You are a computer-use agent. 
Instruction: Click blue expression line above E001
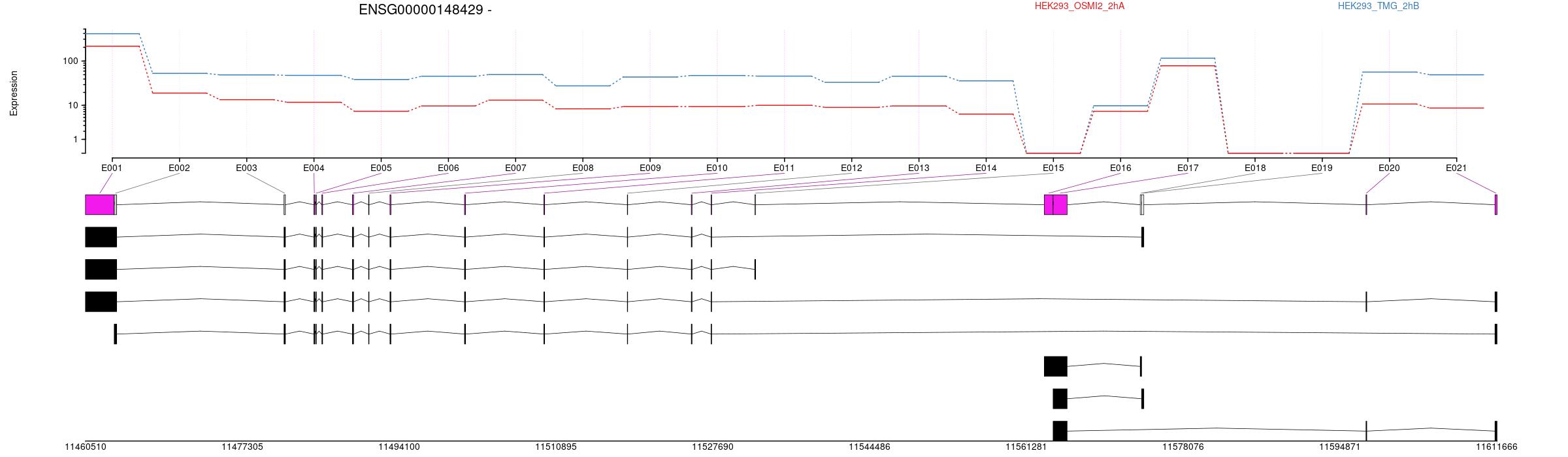coord(112,33)
